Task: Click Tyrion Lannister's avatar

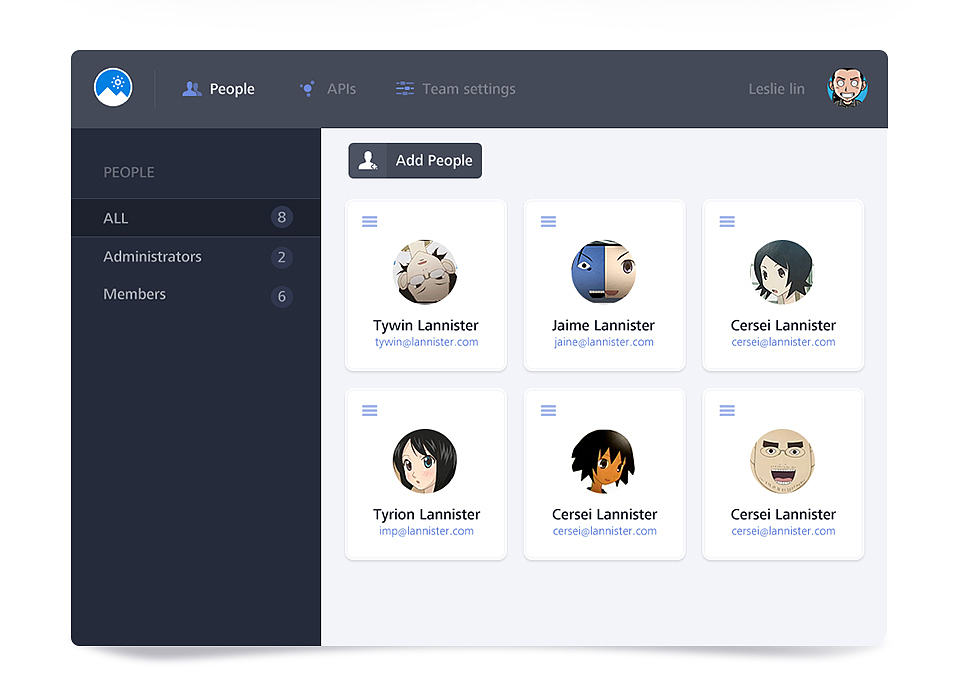Action: point(426,461)
